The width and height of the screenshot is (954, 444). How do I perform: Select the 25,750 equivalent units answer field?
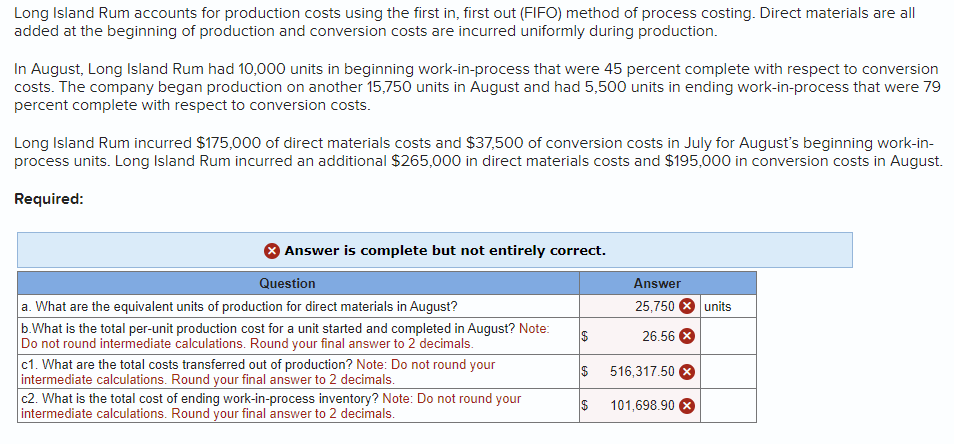click(x=639, y=307)
